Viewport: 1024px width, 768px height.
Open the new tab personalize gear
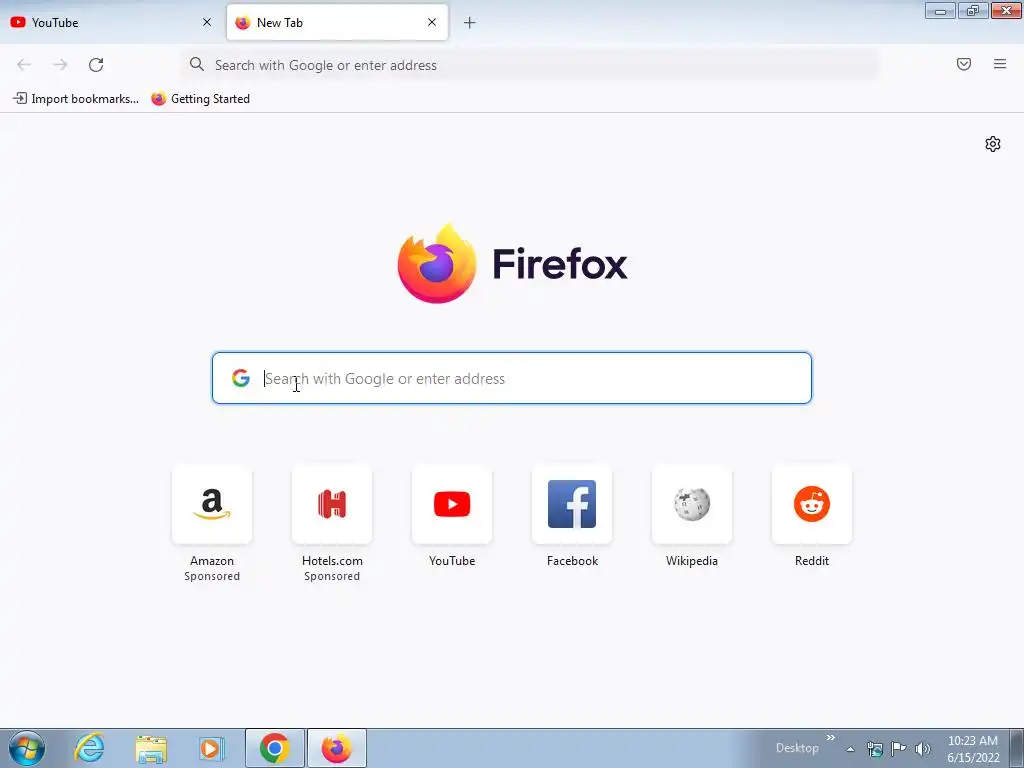coord(993,144)
